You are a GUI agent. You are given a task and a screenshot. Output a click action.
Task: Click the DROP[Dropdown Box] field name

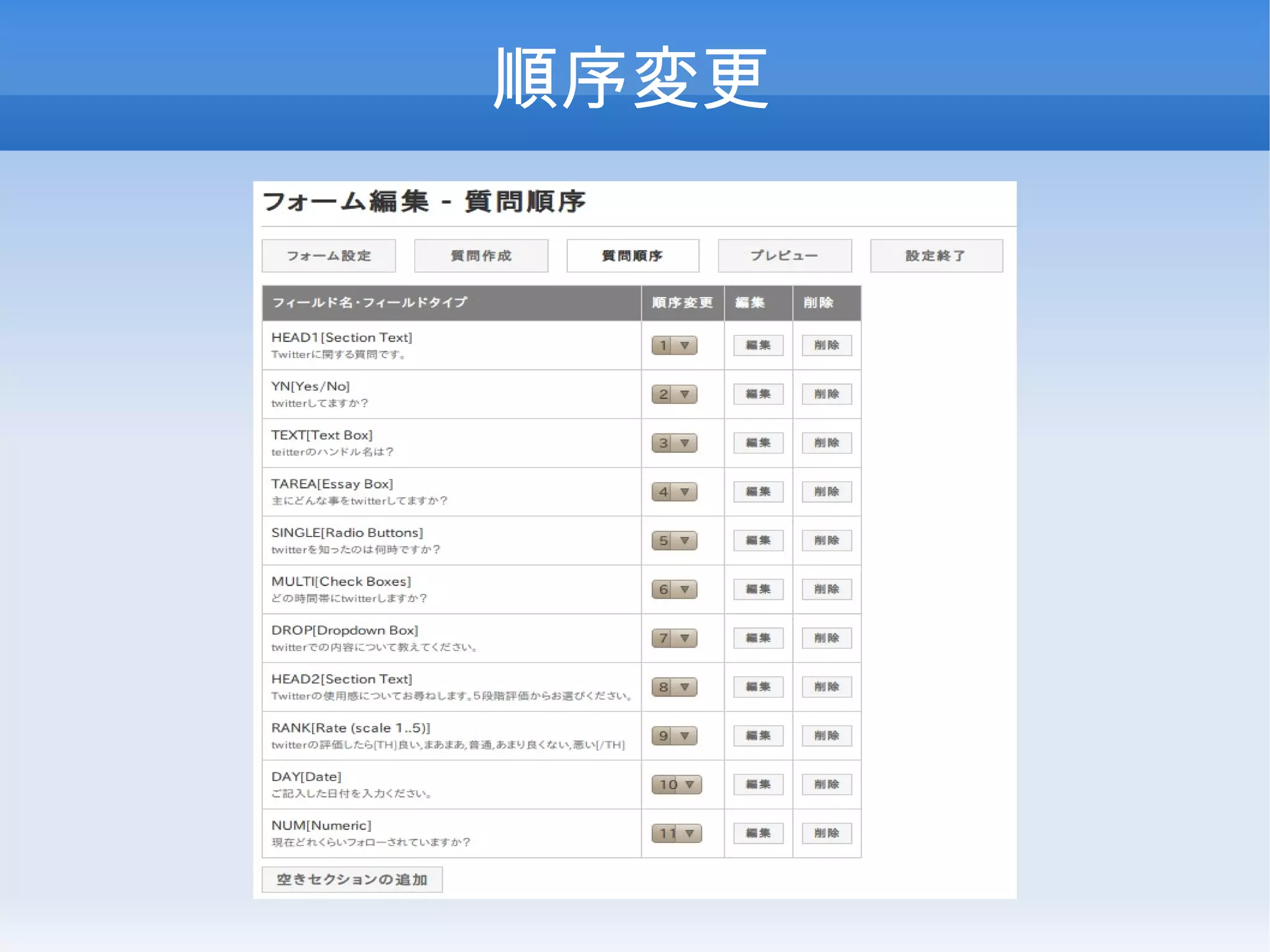tap(345, 630)
